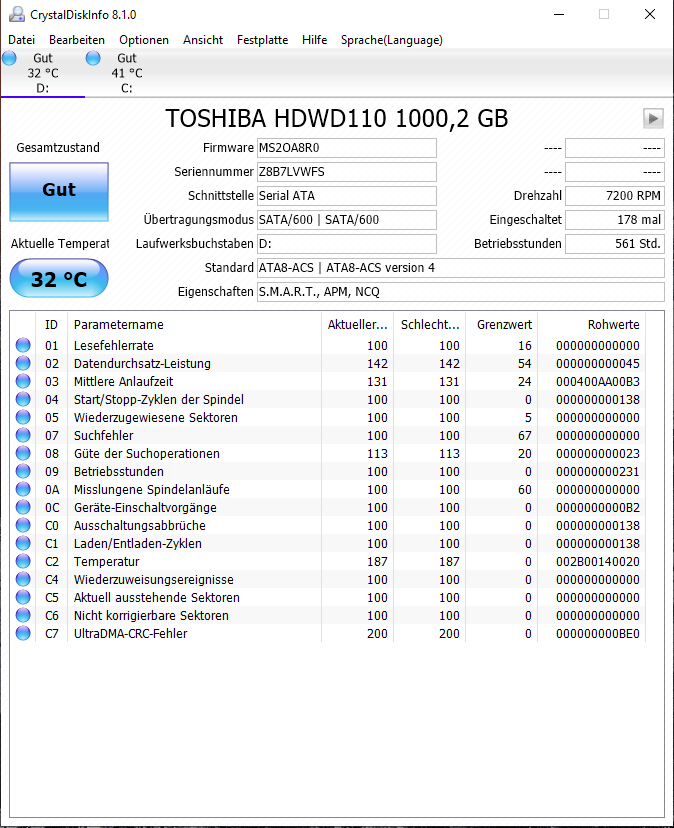This screenshot has height=828, width=674.
Task: Click the Firmware field MS2OA8R0
Action: [347, 148]
